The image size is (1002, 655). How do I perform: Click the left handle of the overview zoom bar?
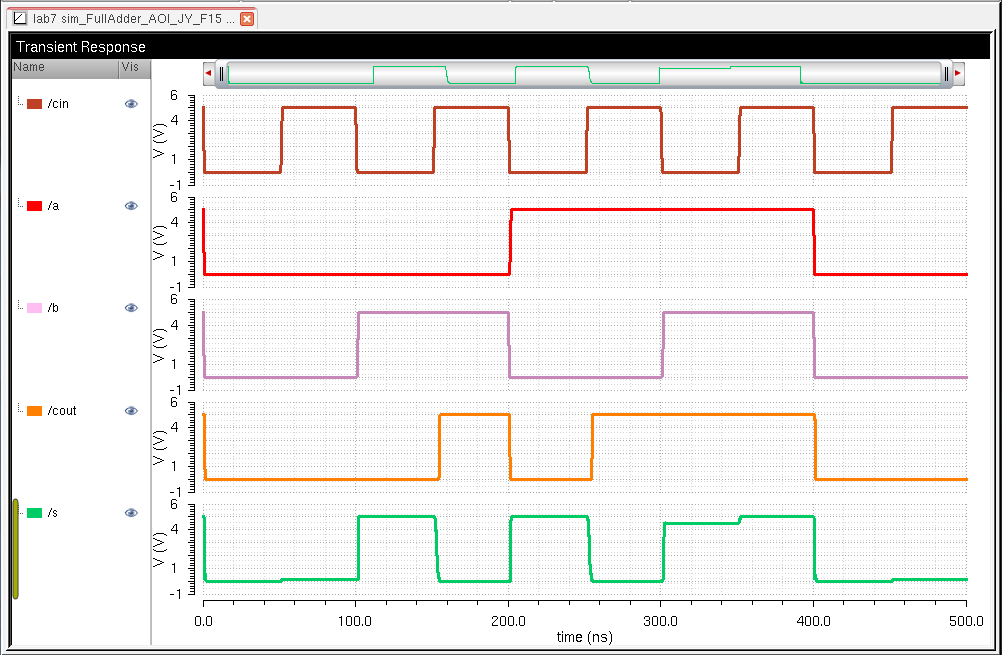(x=222, y=73)
